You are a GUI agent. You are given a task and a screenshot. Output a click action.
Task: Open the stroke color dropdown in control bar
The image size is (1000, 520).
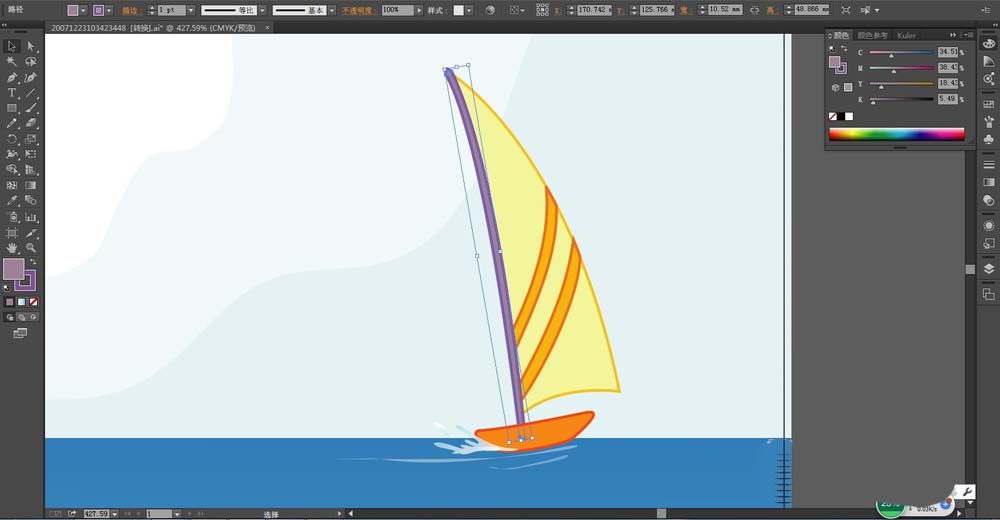(109, 10)
